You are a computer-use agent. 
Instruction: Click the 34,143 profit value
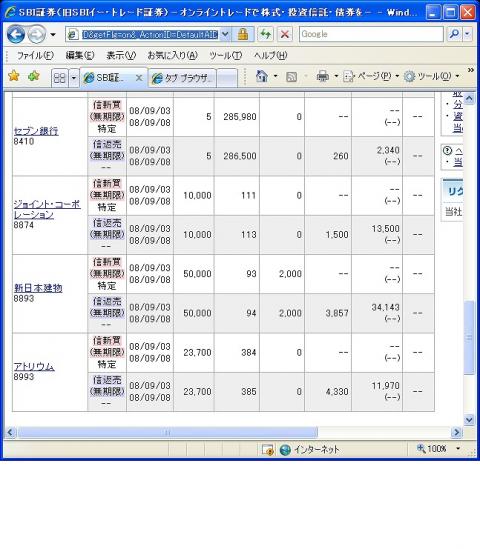coord(385,307)
